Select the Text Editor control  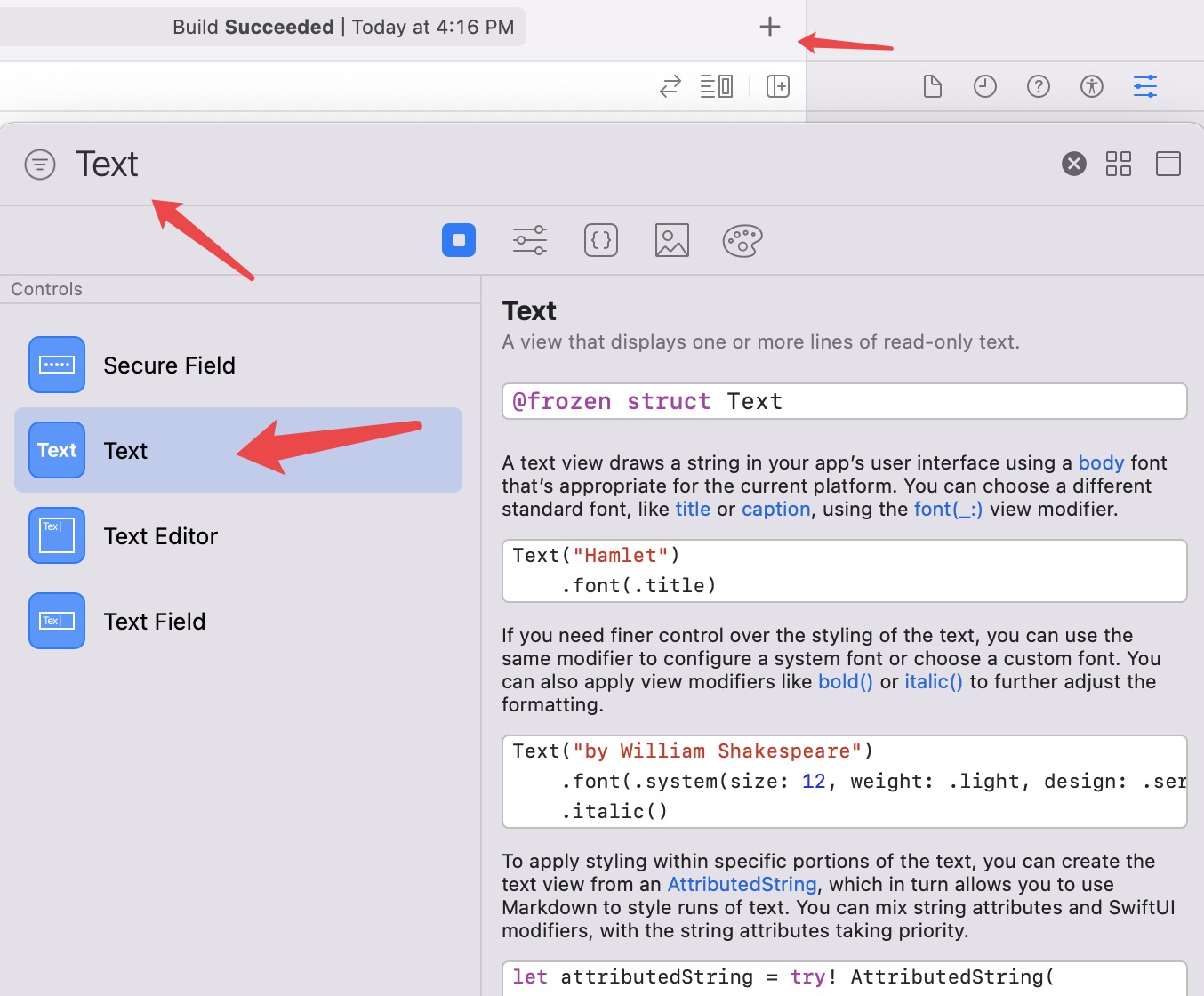pos(238,535)
